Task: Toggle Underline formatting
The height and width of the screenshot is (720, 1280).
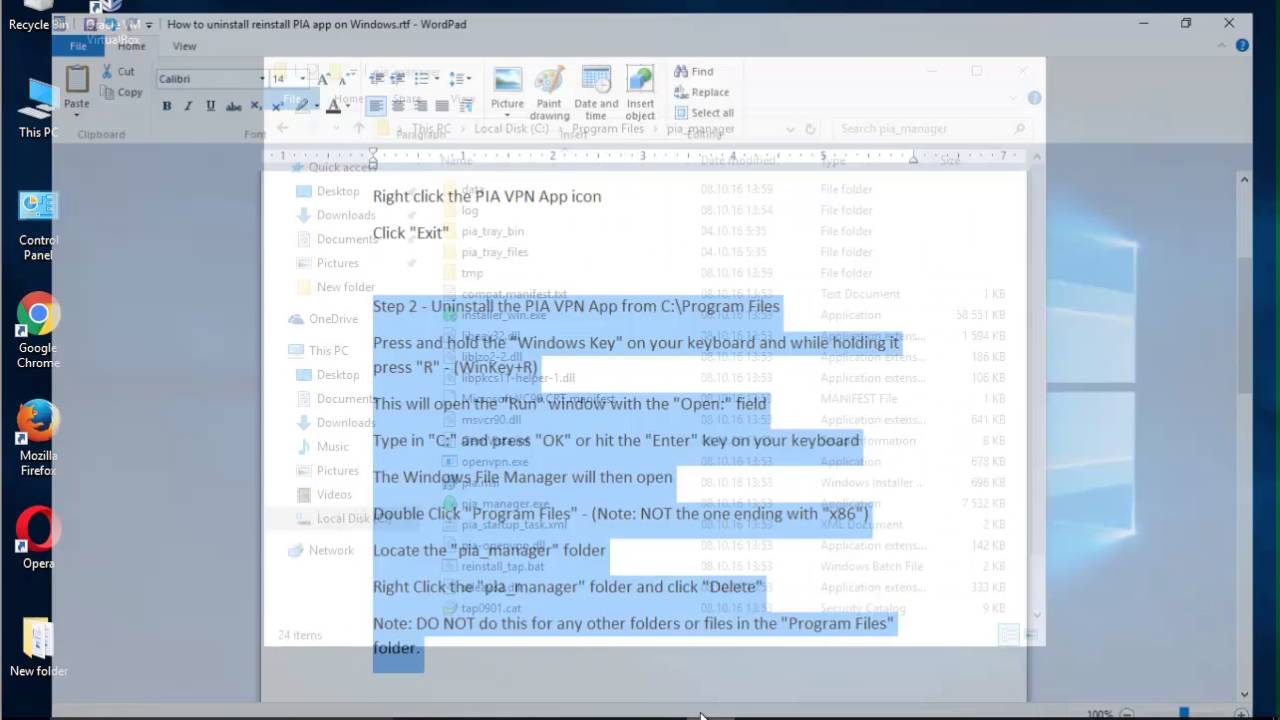Action: 210,106
